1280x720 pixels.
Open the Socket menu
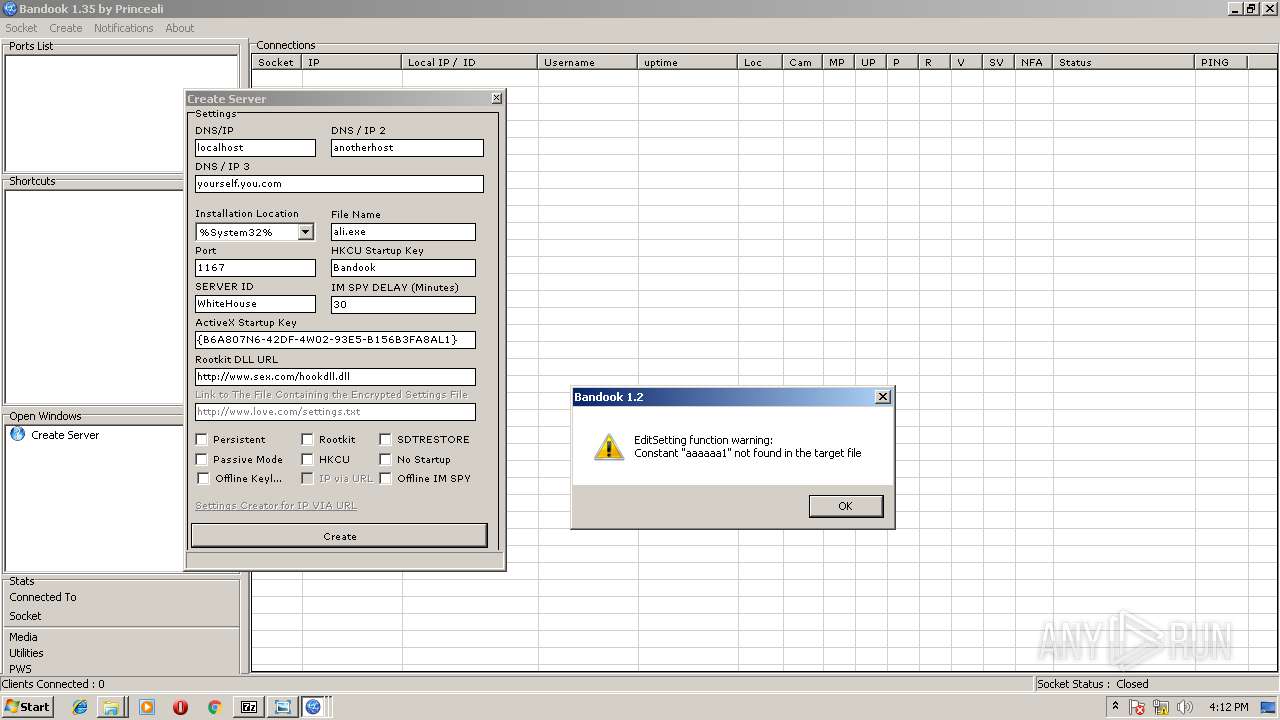21,28
